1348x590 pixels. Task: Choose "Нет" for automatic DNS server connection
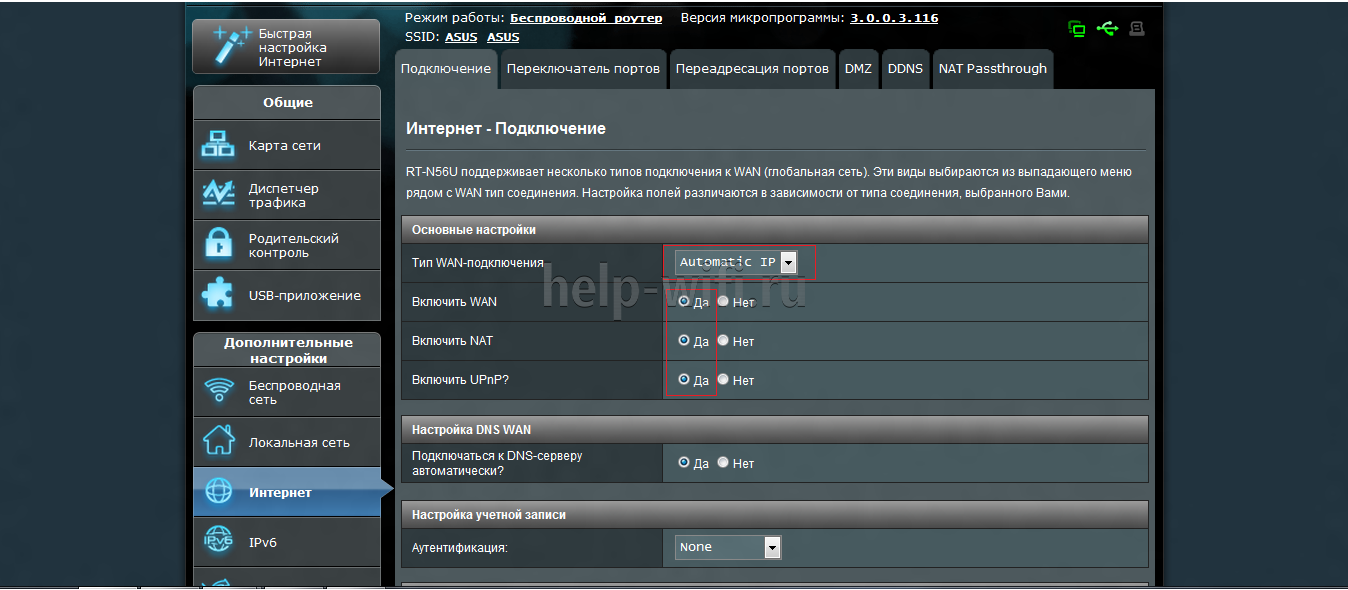point(723,463)
